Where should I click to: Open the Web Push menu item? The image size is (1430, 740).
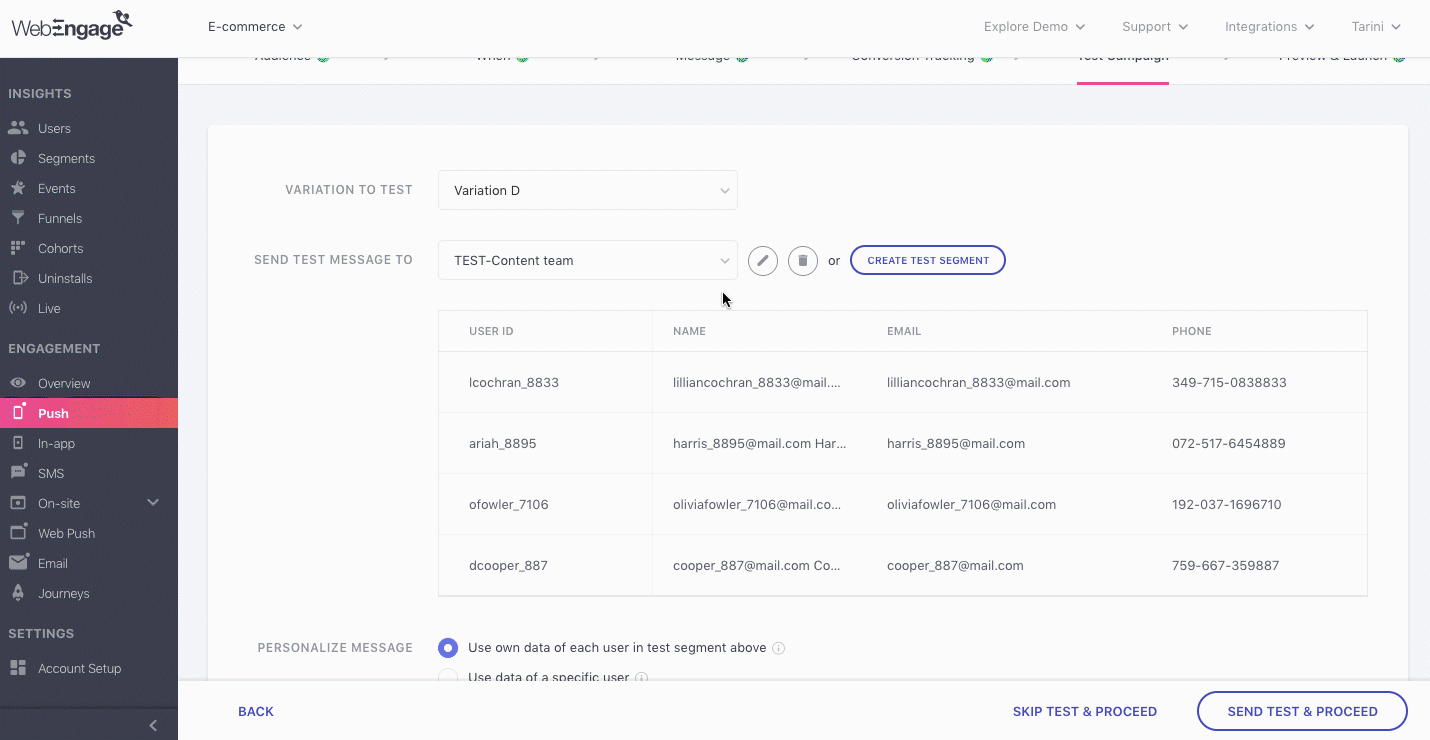(66, 533)
